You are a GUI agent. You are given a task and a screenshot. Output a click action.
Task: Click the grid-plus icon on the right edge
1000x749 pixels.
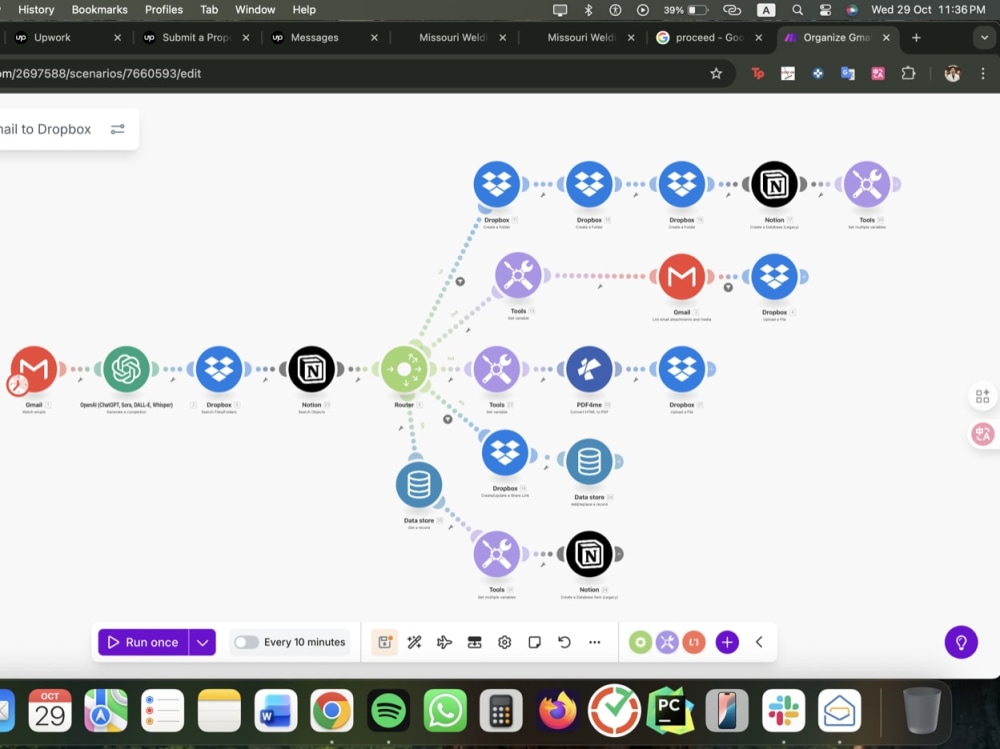tap(982, 396)
